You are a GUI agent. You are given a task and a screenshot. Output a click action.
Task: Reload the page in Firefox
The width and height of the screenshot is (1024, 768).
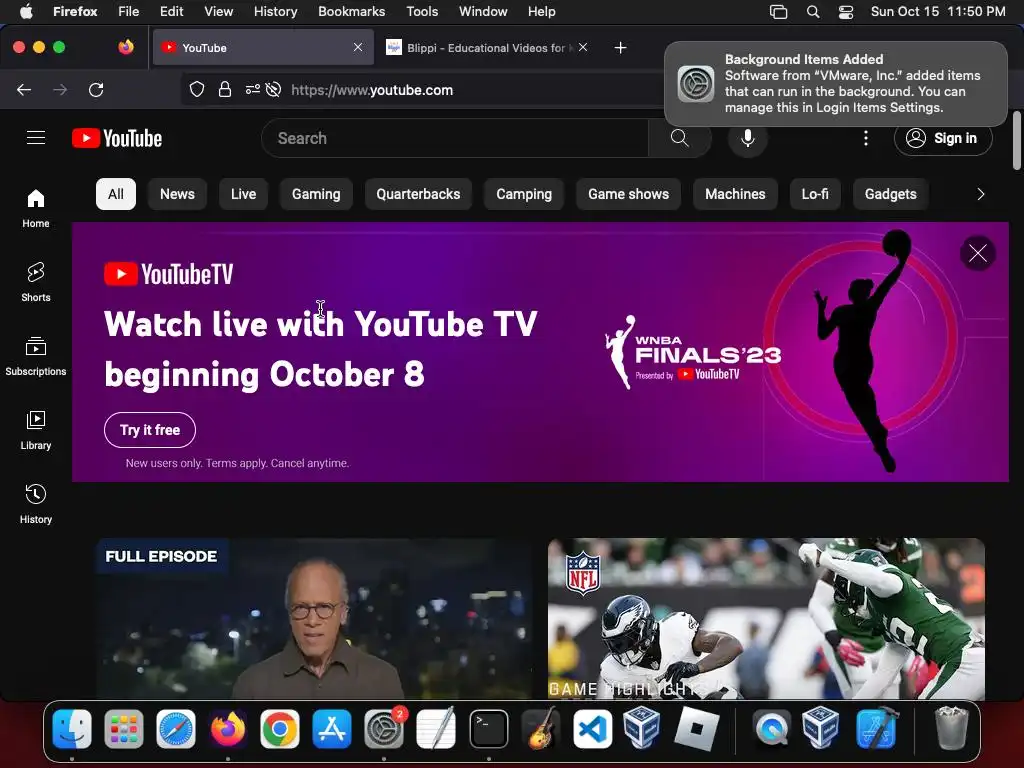click(96, 90)
